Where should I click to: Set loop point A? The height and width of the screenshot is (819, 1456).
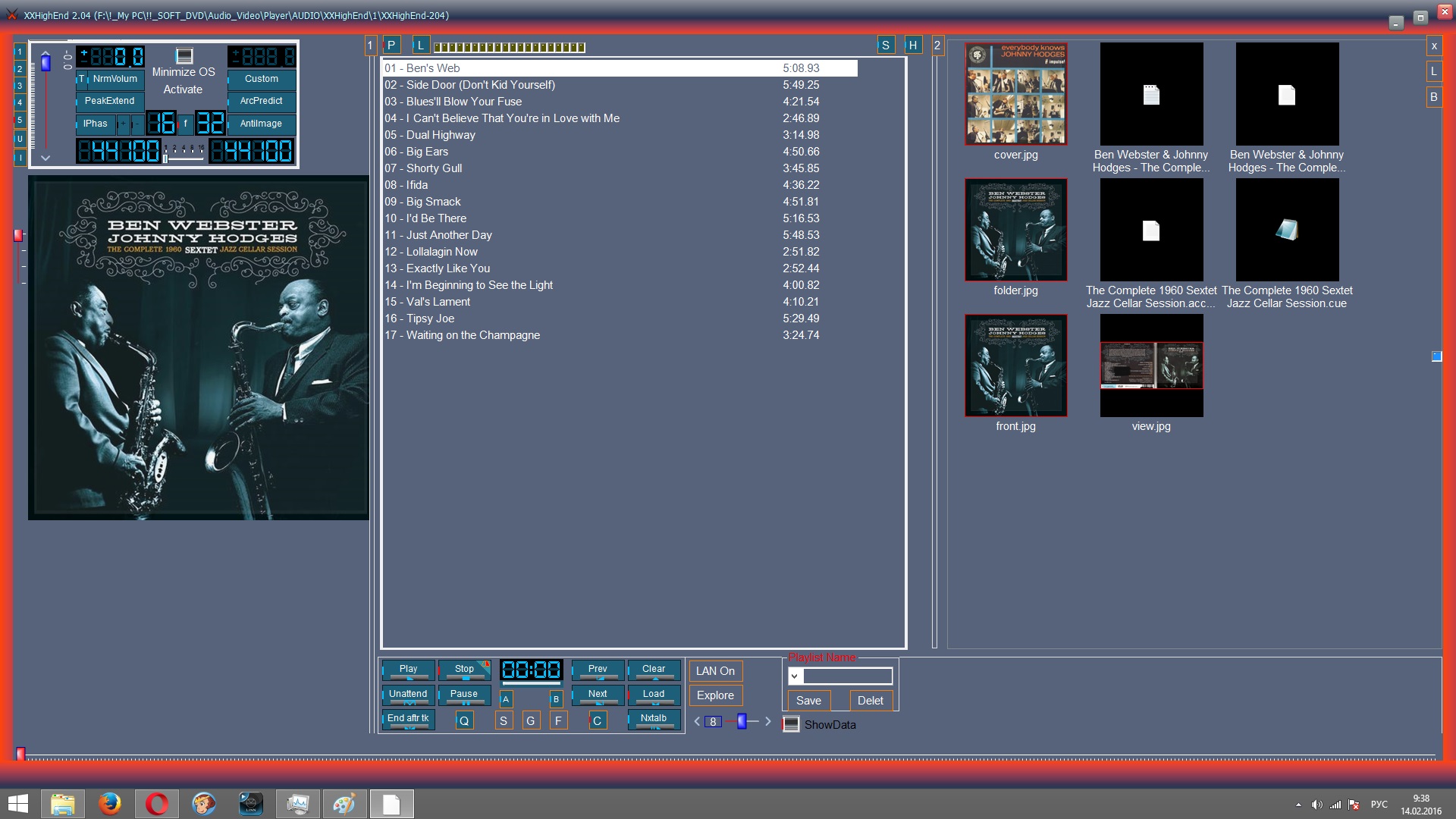[506, 699]
